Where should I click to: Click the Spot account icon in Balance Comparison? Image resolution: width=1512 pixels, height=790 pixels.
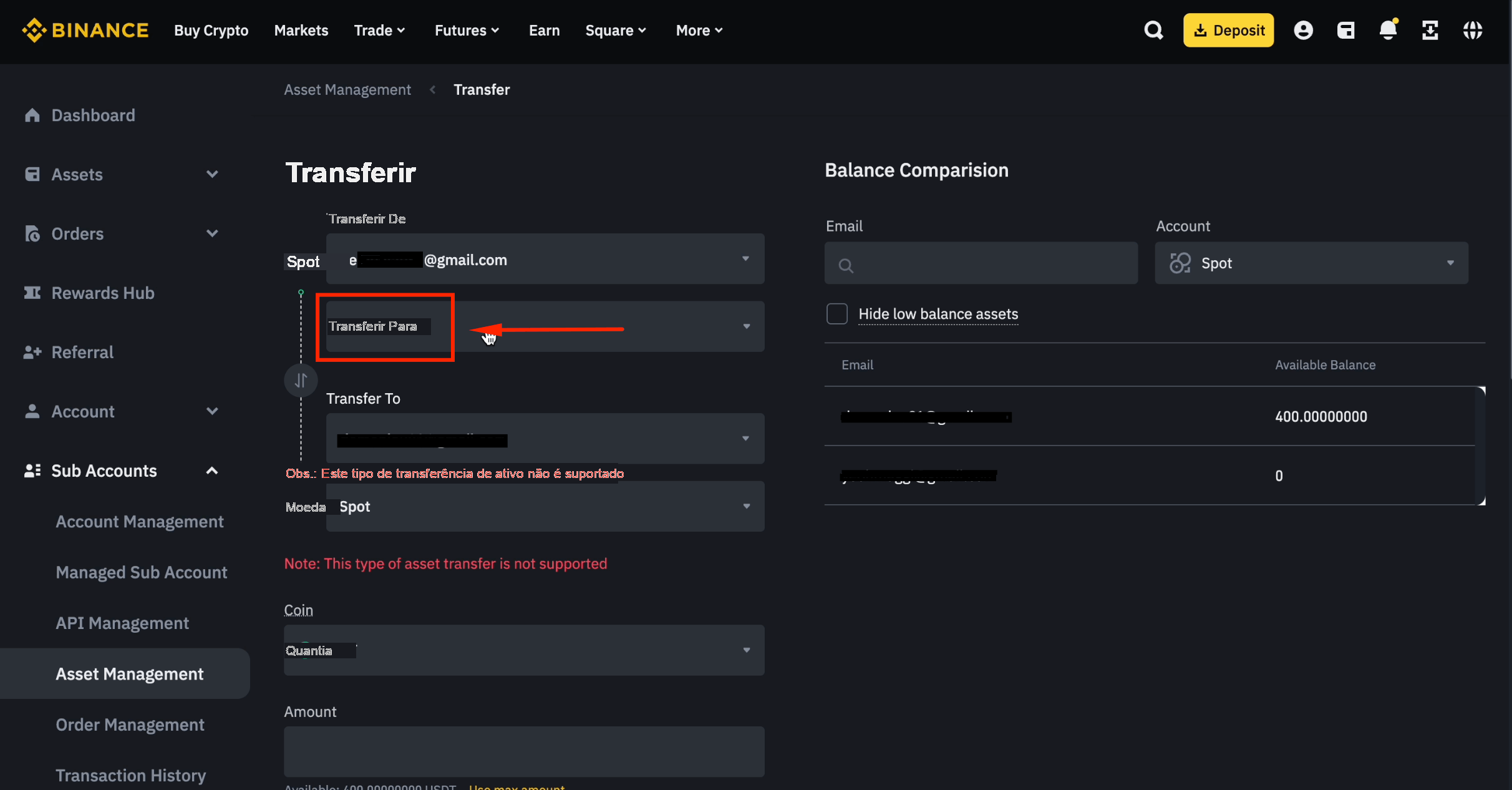coord(1180,263)
